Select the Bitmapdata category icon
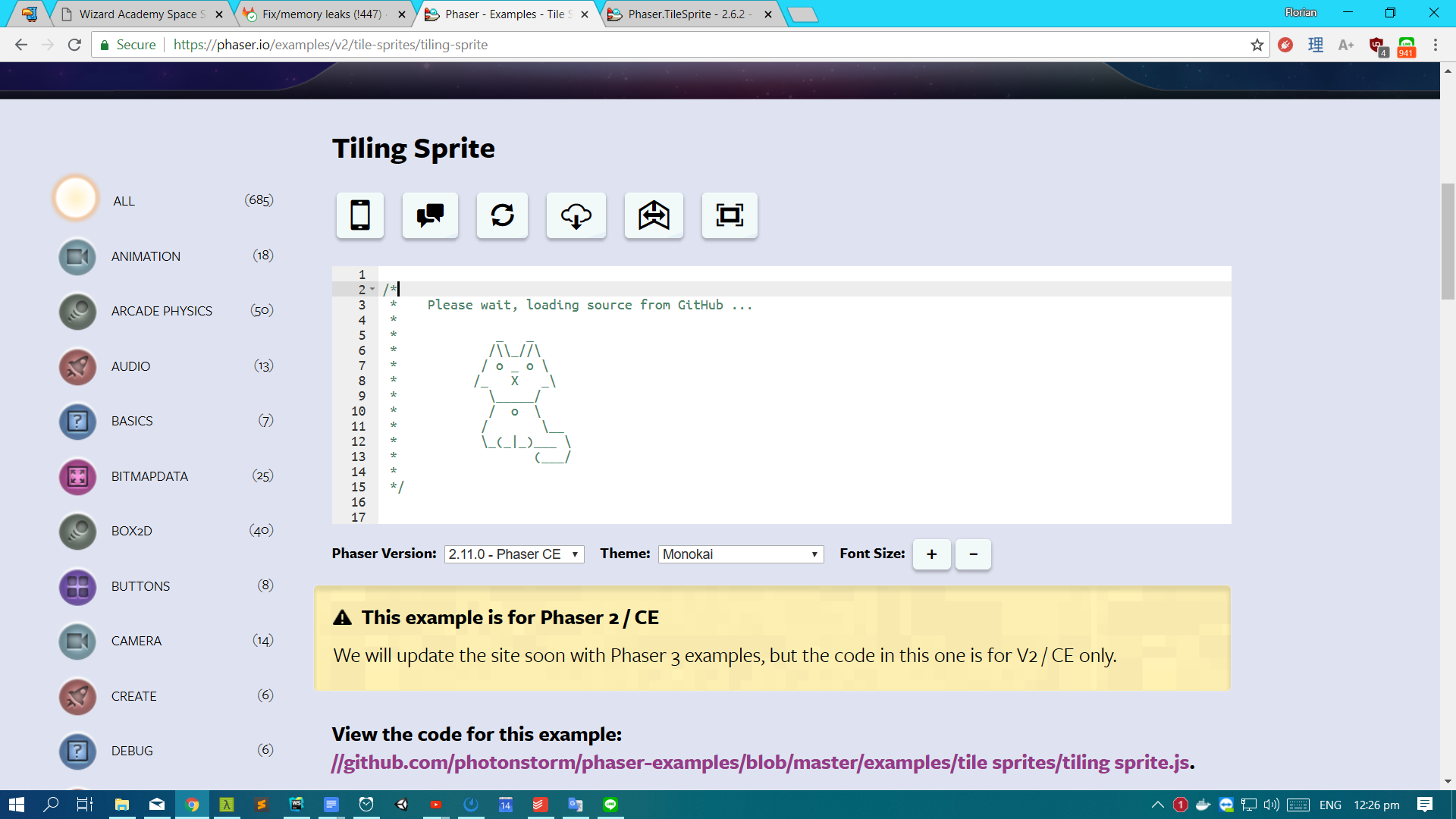This screenshot has height=819, width=1456. pos(77,476)
